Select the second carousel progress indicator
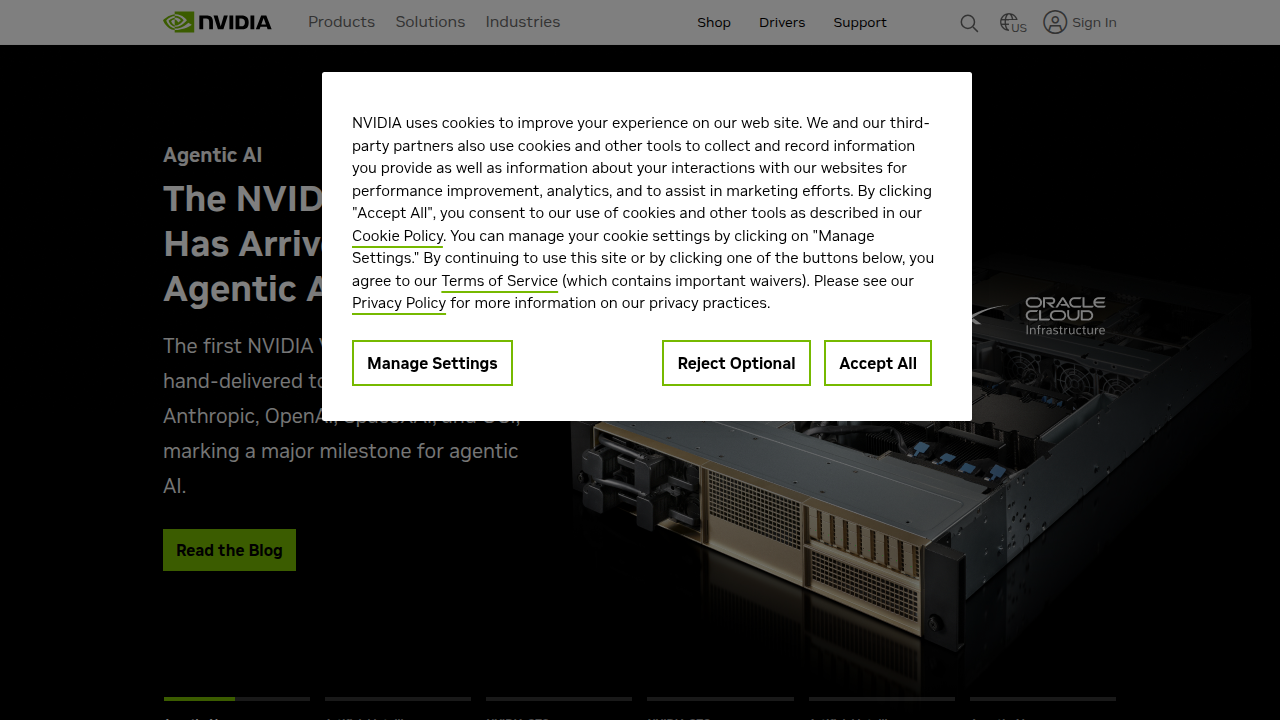1280x720 pixels. click(x=398, y=699)
